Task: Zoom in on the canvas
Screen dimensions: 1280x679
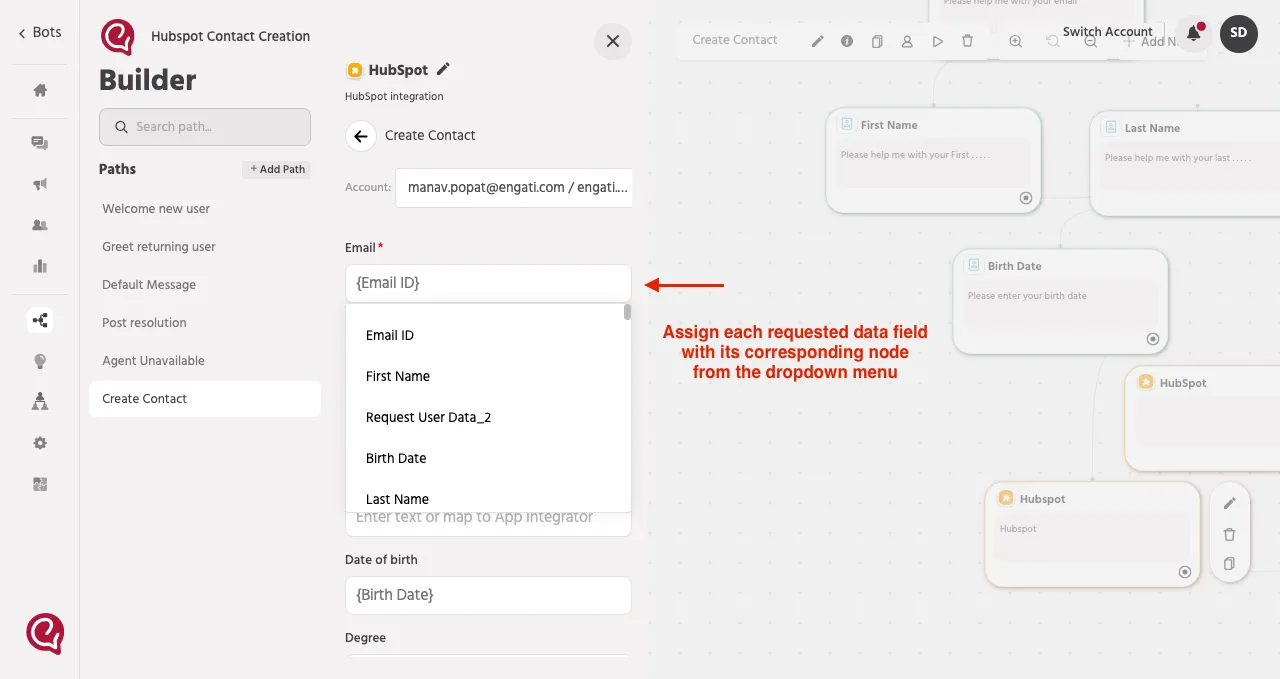Action: 1015,41
